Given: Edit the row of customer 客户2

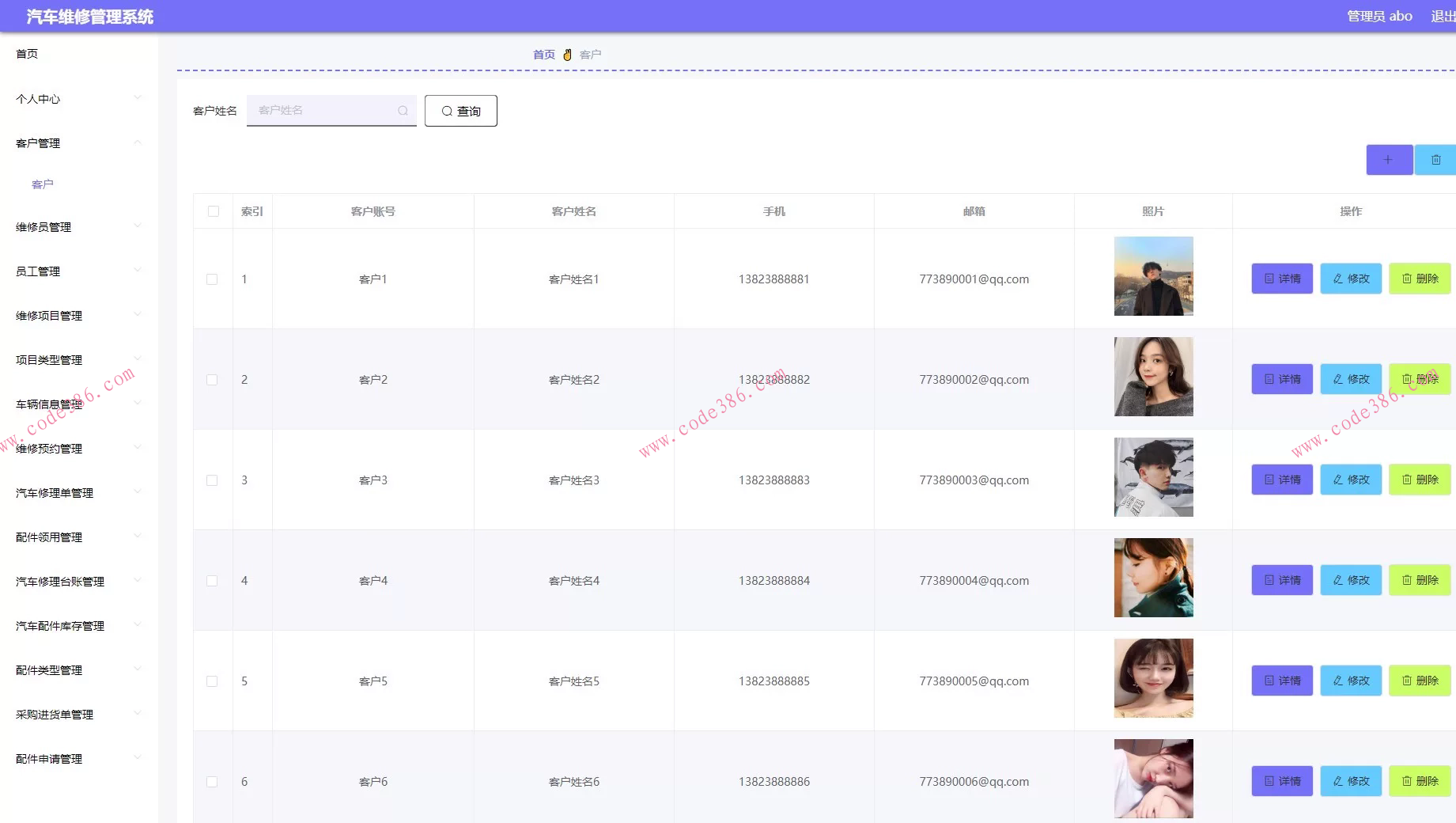Looking at the screenshot, I should click(x=1350, y=379).
